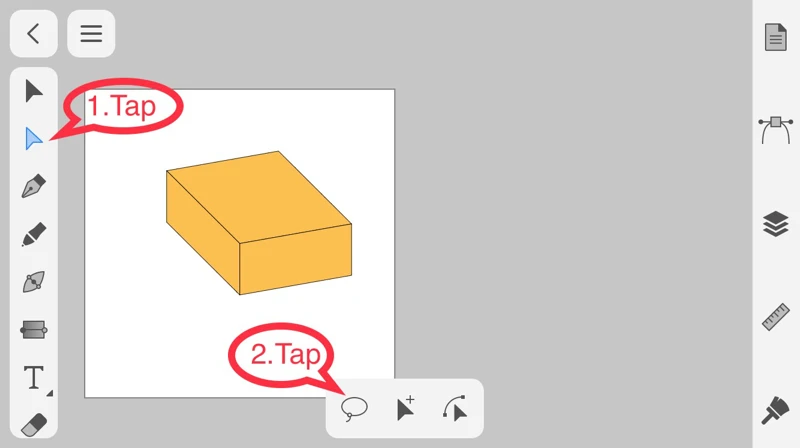Pick the Shape Builder tool

tap(34, 282)
